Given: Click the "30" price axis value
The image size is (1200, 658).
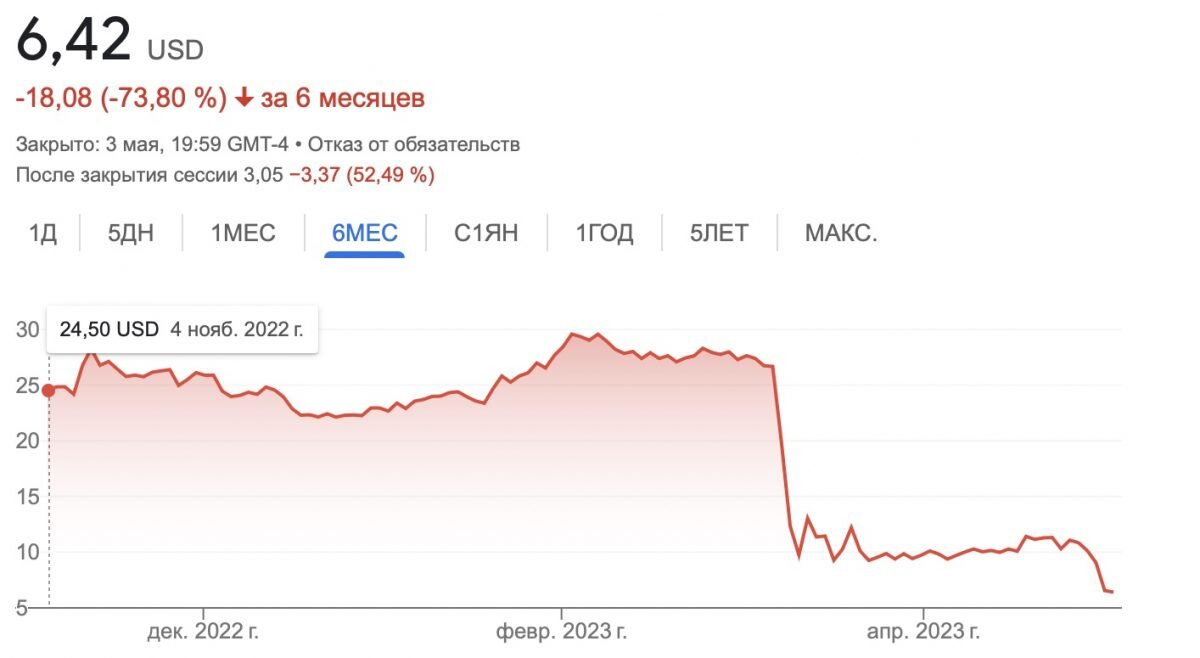Looking at the screenshot, I should [x=29, y=328].
